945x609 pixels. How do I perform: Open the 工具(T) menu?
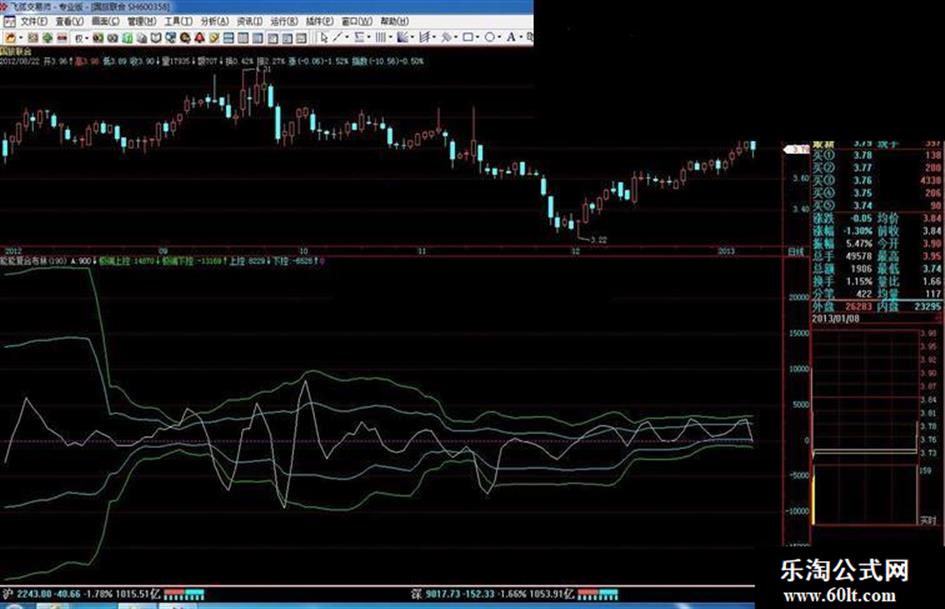(x=178, y=22)
